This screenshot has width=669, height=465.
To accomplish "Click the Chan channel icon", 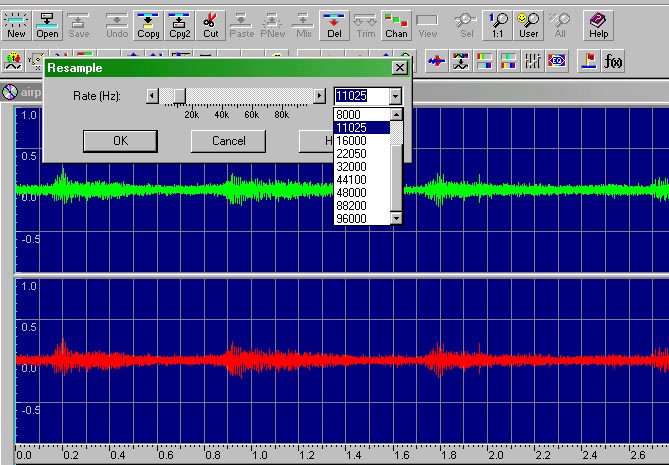I will pyautogui.click(x=396, y=26).
